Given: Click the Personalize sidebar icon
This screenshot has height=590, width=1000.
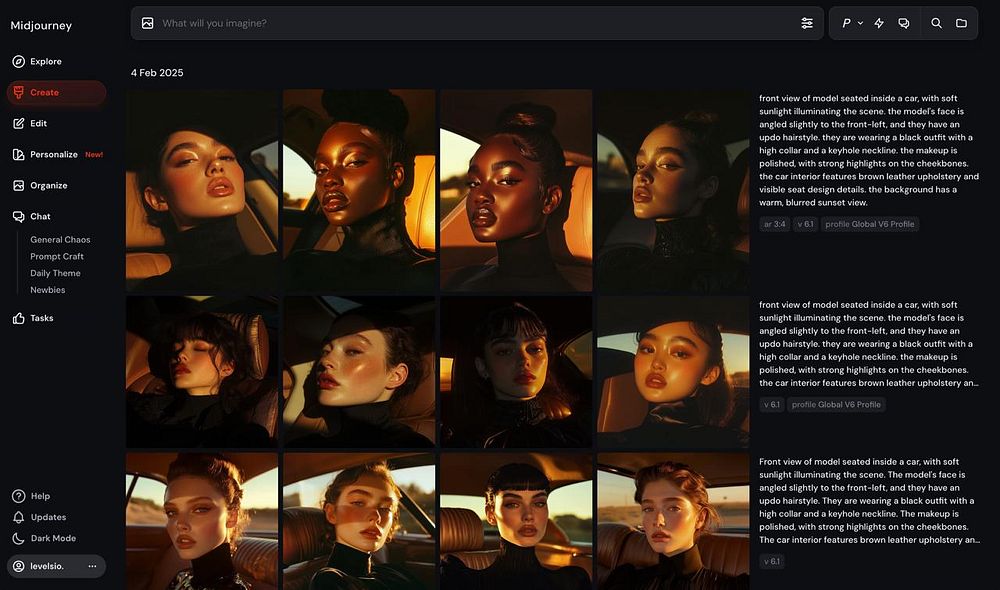Looking at the screenshot, I should point(18,154).
